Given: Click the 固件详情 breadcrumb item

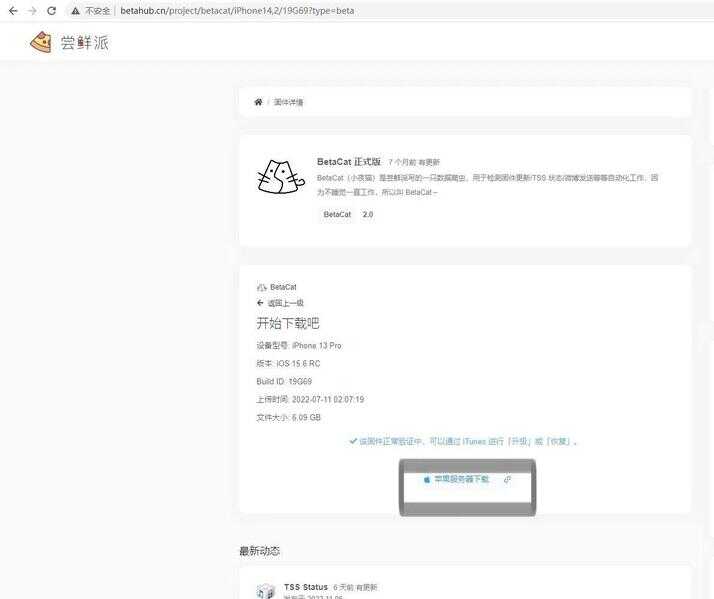Looking at the screenshot, I should [x=288, y=102].
